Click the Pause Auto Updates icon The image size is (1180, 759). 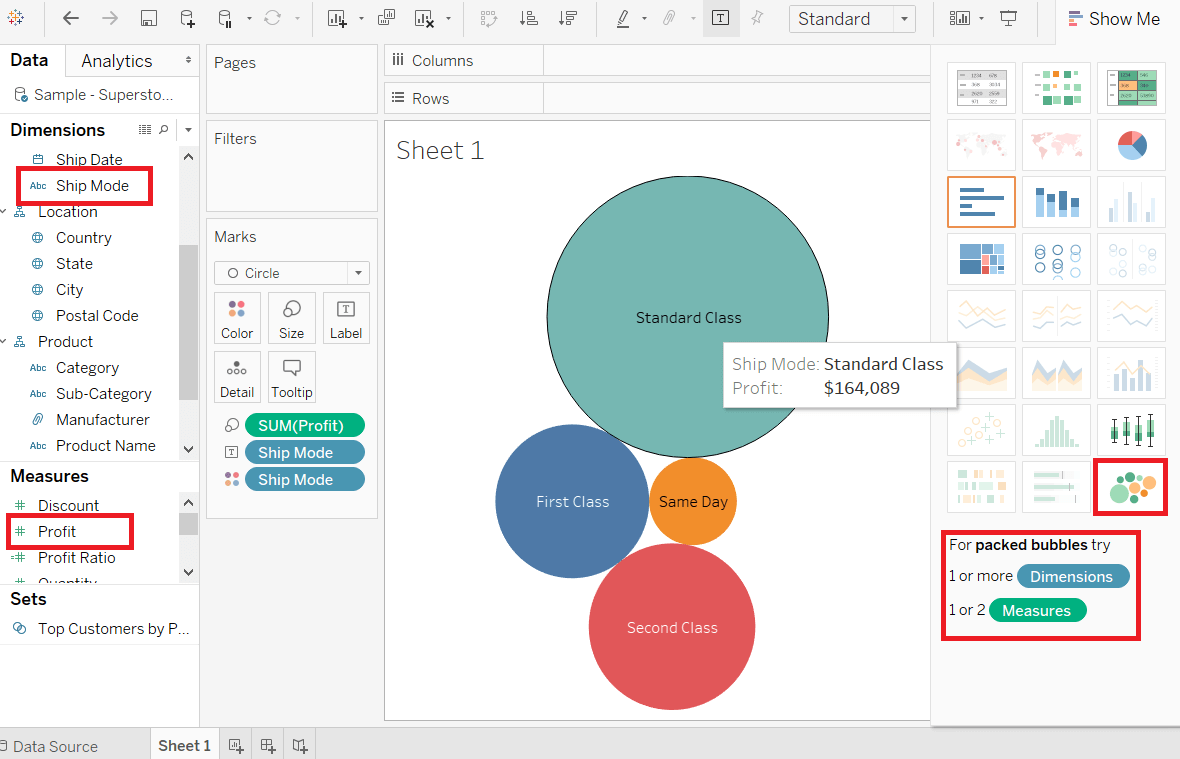(225, 18)
